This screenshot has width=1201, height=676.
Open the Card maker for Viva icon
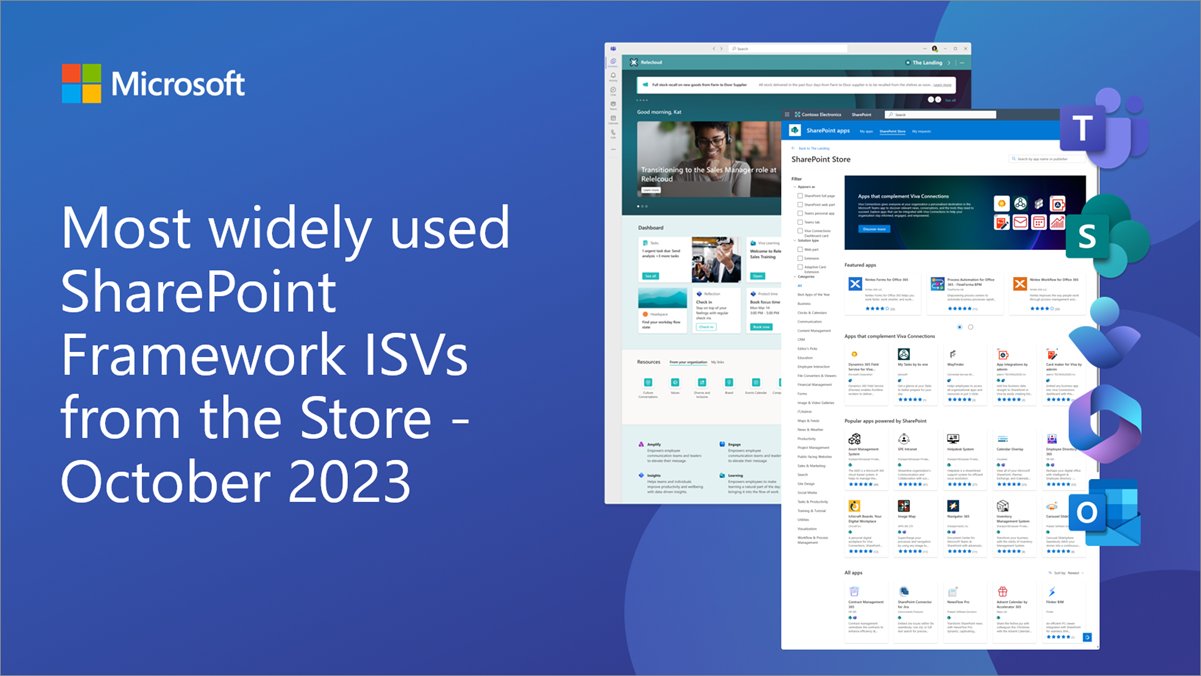1050,354
